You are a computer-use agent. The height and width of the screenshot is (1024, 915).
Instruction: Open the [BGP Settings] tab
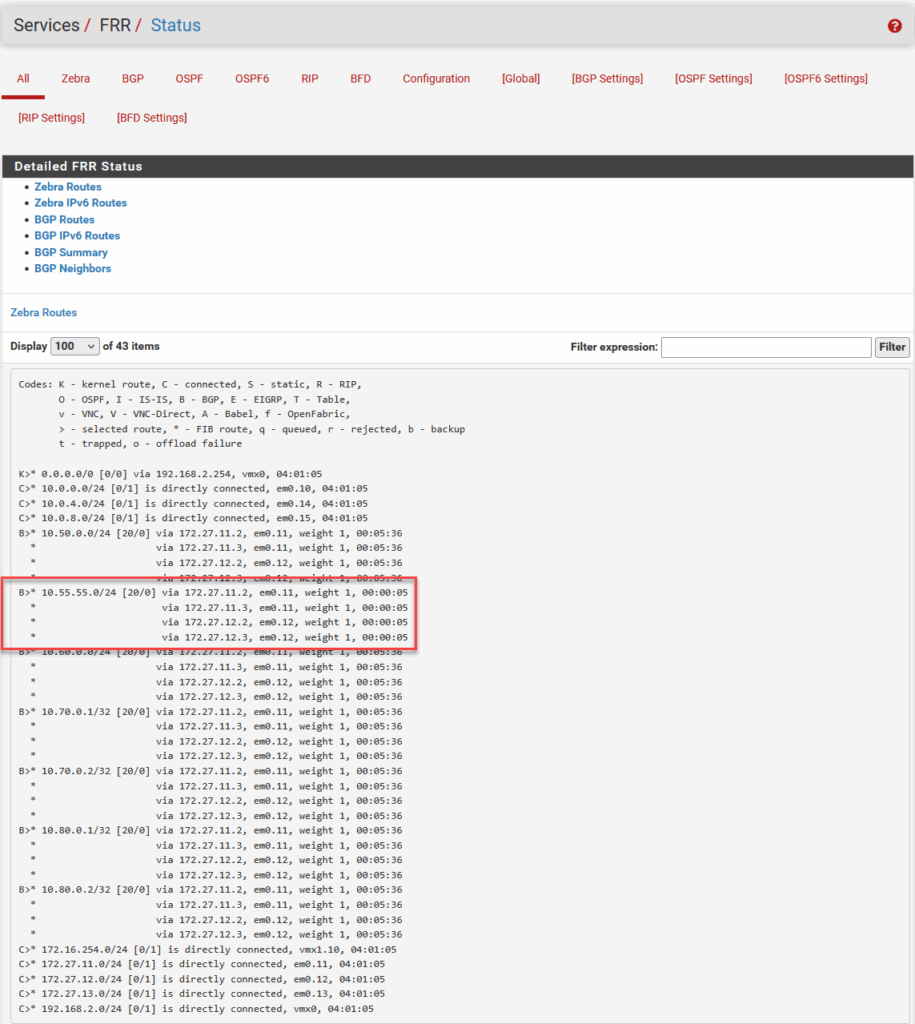click(x=607, y=79)
